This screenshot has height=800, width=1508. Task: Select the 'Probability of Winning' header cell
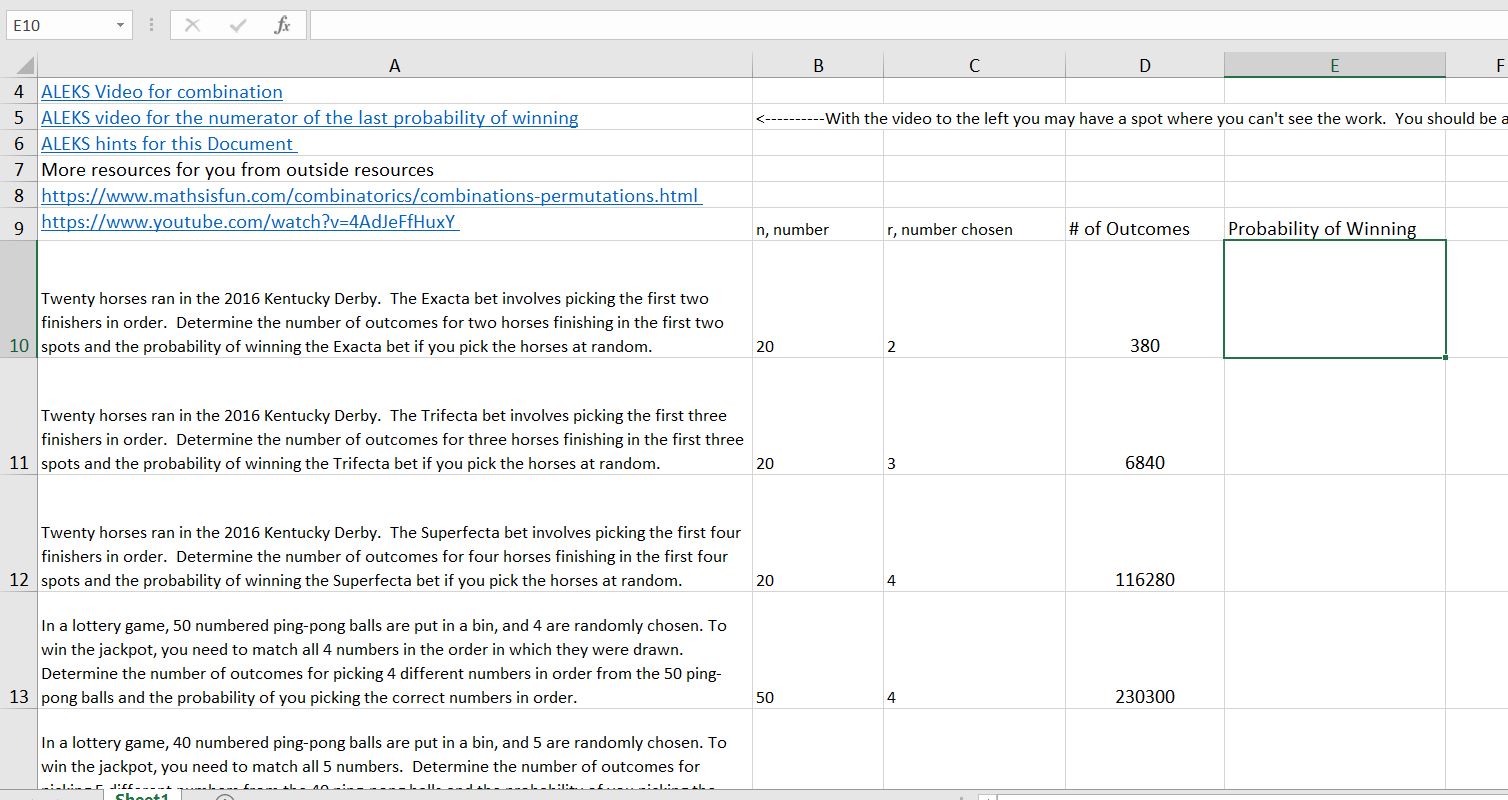pyautogui.click(x=1334, y=225)
